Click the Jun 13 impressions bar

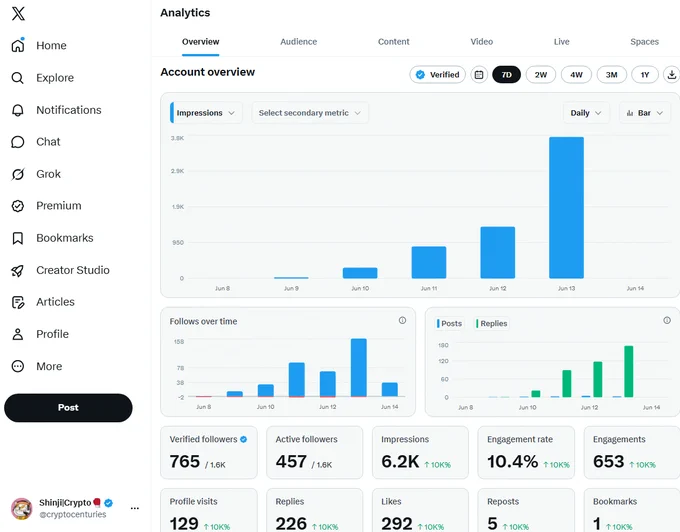coord(566,208)
